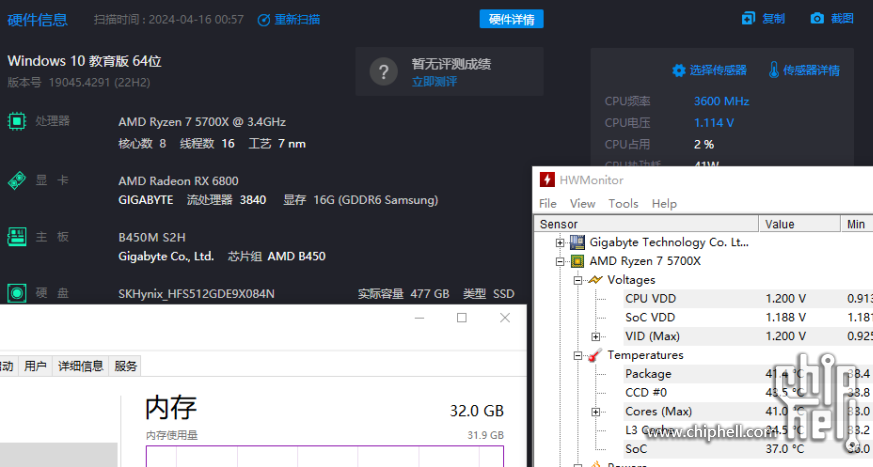Viewport: 873px width, 467px height.
Task: Click the 复制 copy icon
Action: 748,18
